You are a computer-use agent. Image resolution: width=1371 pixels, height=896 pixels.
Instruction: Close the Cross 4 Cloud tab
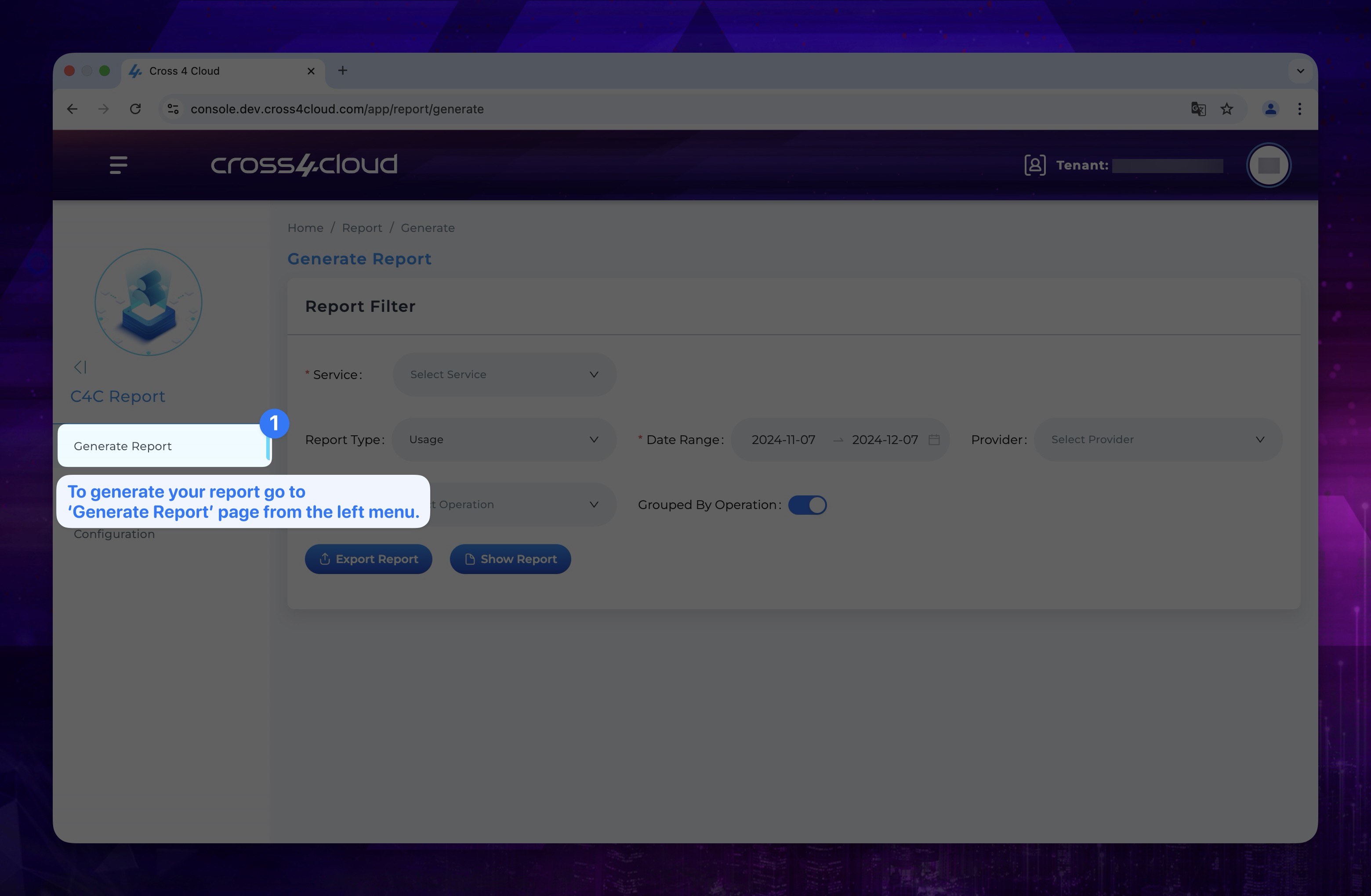pos(311,71)
